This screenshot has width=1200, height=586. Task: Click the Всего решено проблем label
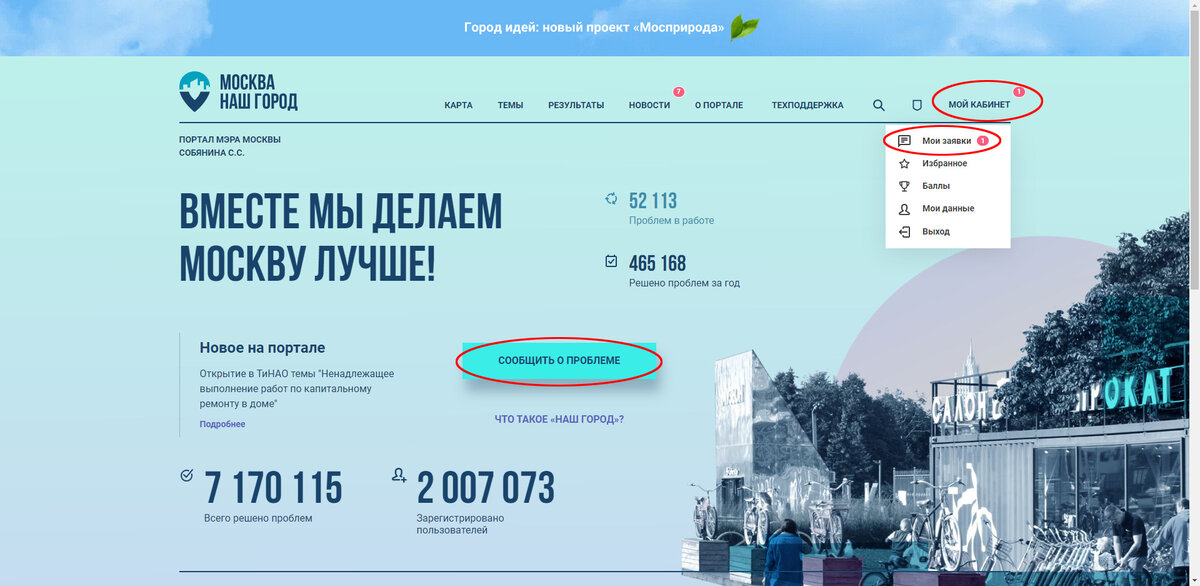pyautogui.click(x=258, y=518)
